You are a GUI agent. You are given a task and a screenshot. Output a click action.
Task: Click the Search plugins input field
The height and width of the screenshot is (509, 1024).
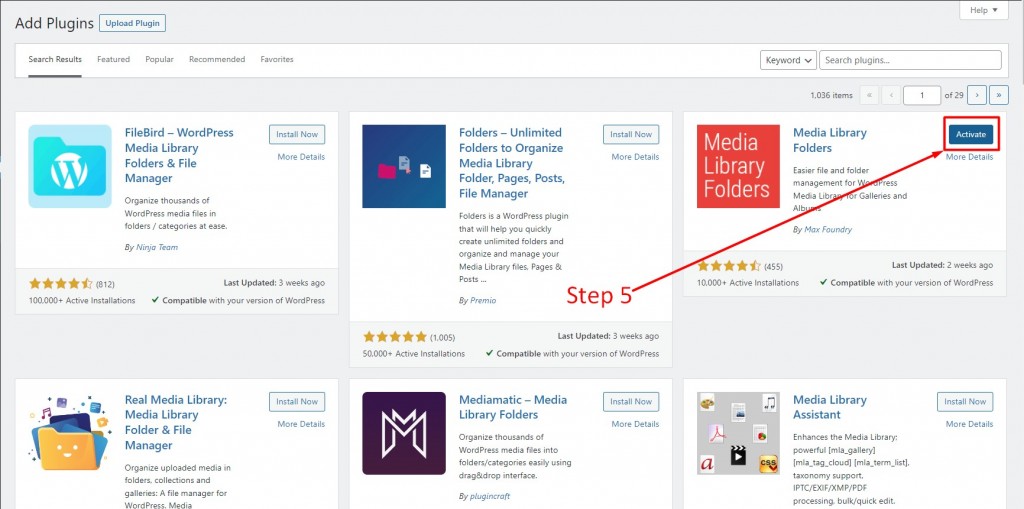pos(910,60)
